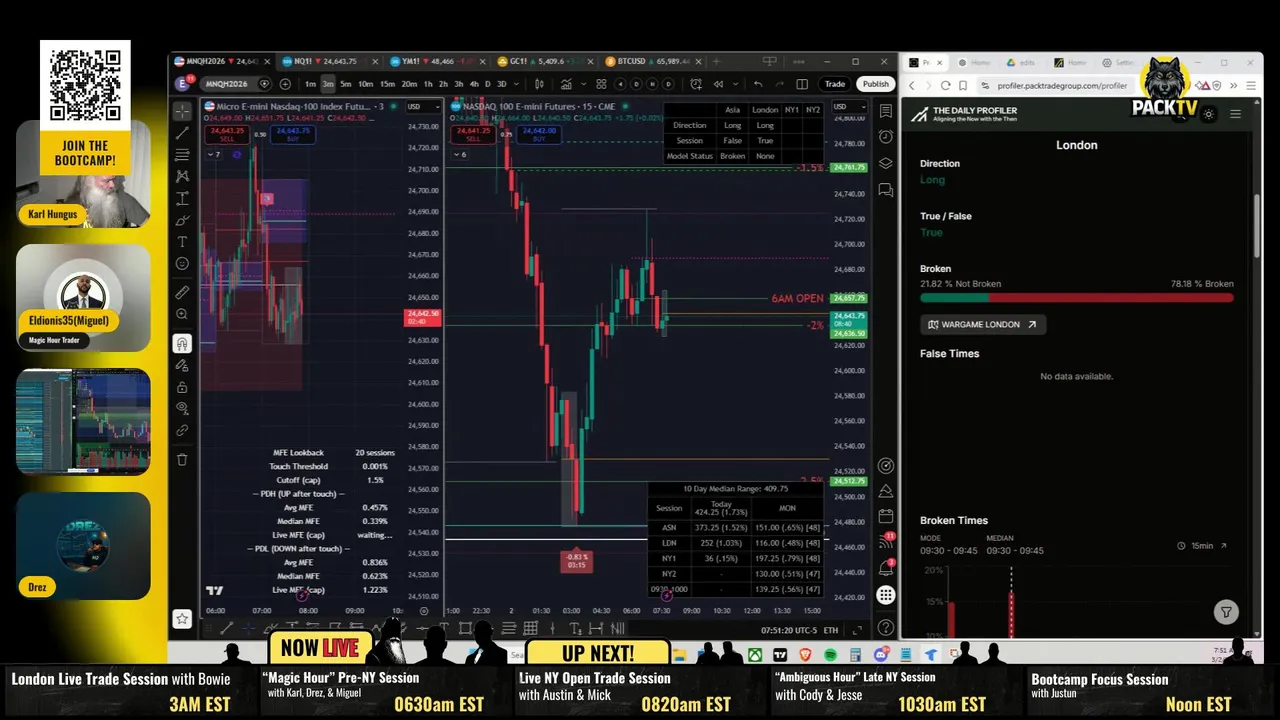This screenshot has width=1280, height=720.
Task: Select the patterns drawing tool
Action: [x=182, y=177]
